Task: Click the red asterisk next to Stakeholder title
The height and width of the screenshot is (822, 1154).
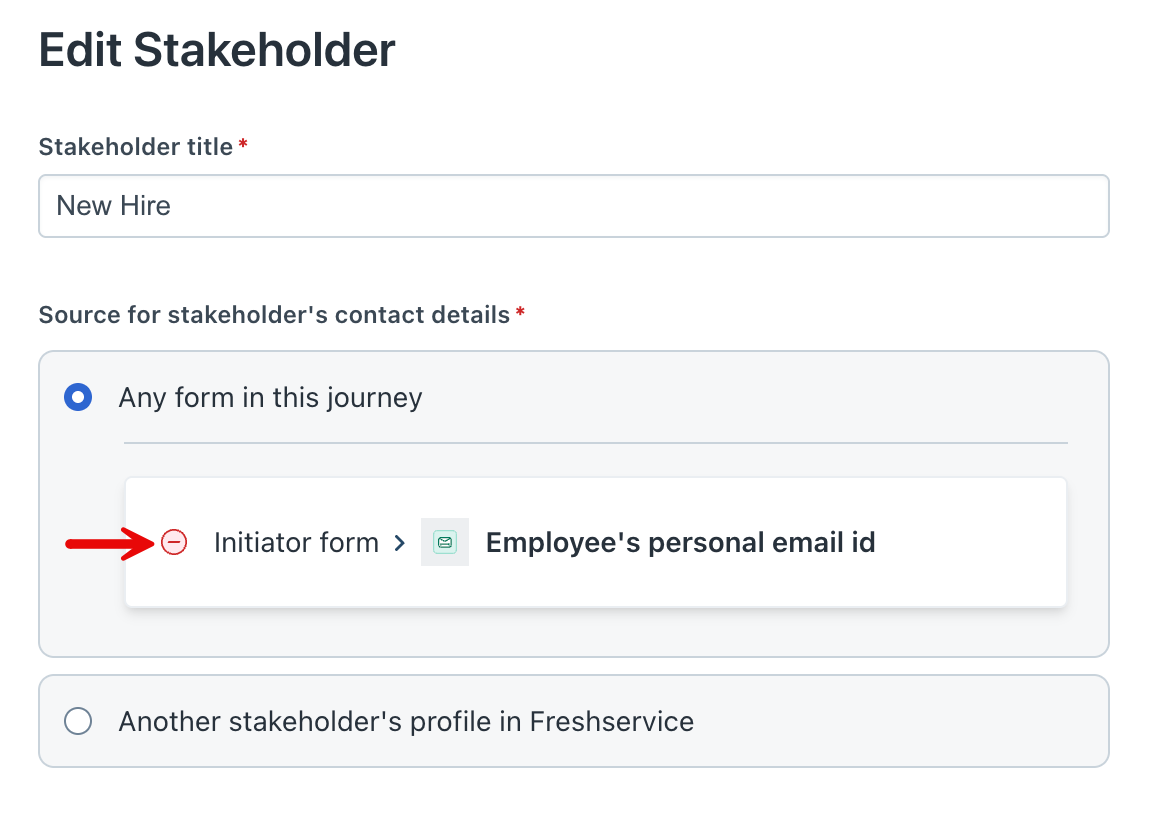Action: coord(243,146)
